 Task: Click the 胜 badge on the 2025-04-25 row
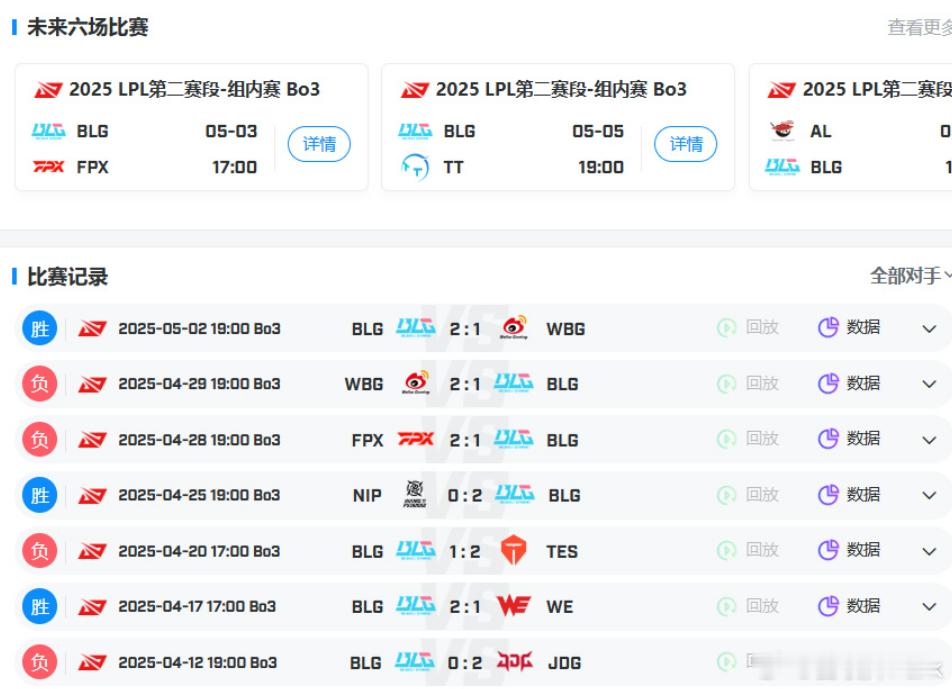pyautogui.click(x=39, y=495)
